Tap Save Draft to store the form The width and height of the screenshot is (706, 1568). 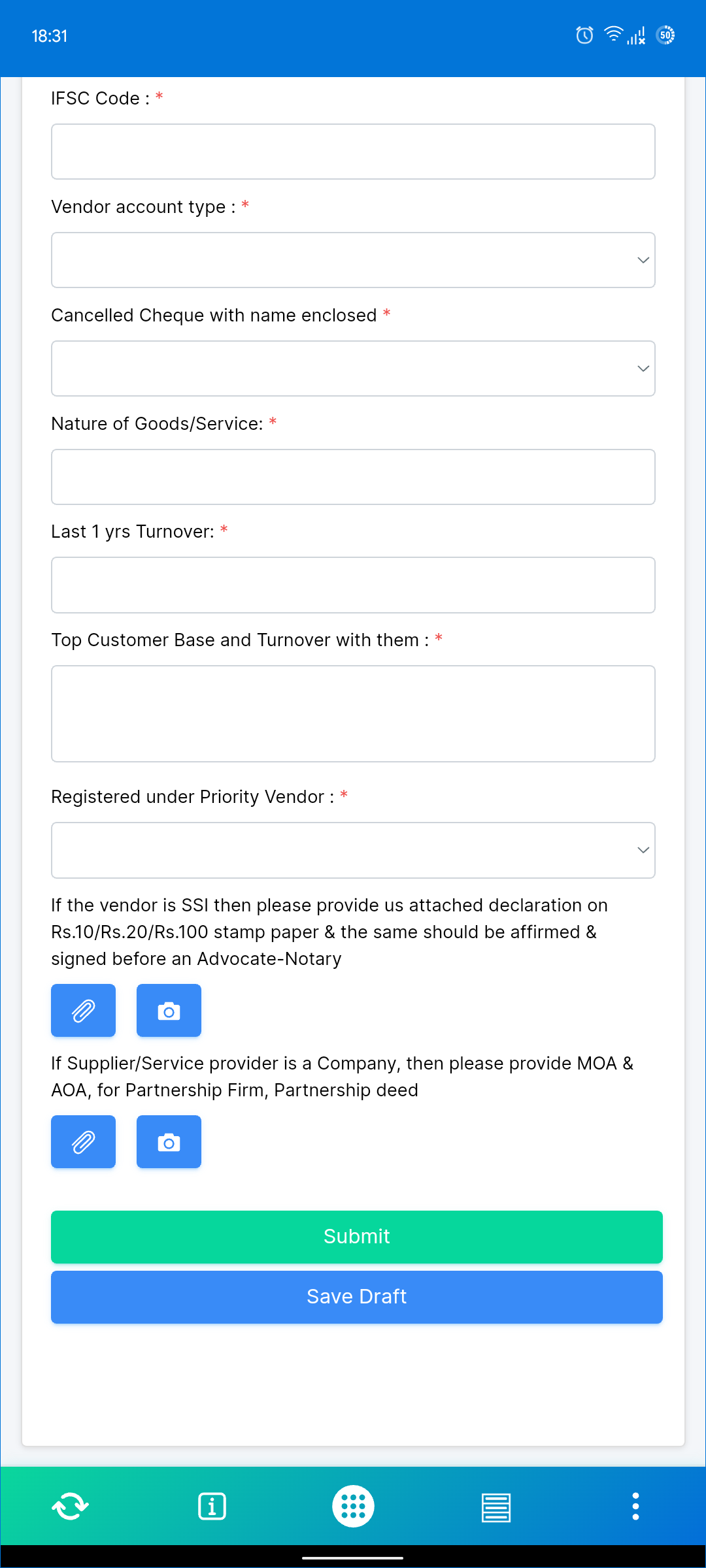point(356,1296)
